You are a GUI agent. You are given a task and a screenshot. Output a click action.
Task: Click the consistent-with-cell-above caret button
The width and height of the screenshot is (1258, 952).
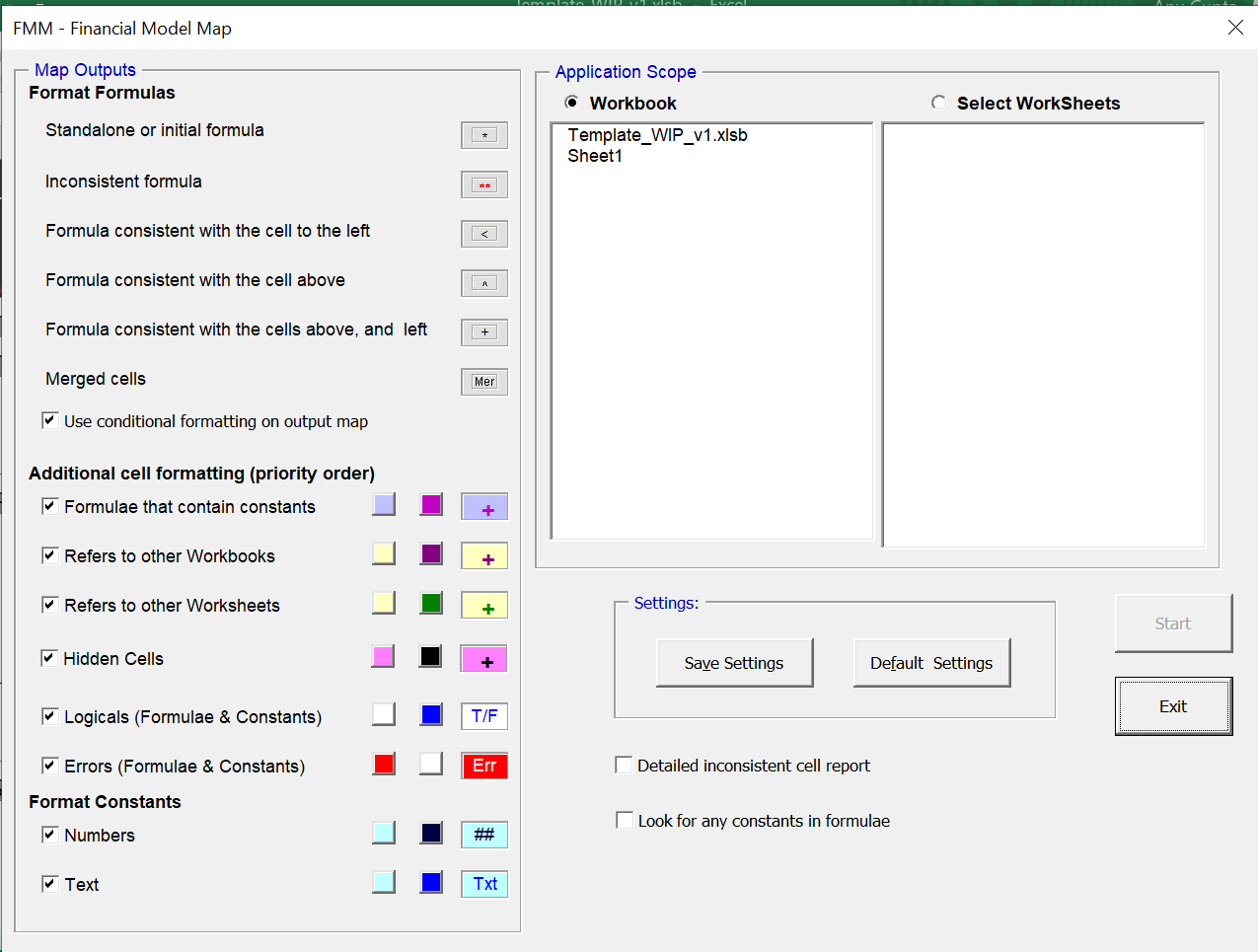point(484,283)
